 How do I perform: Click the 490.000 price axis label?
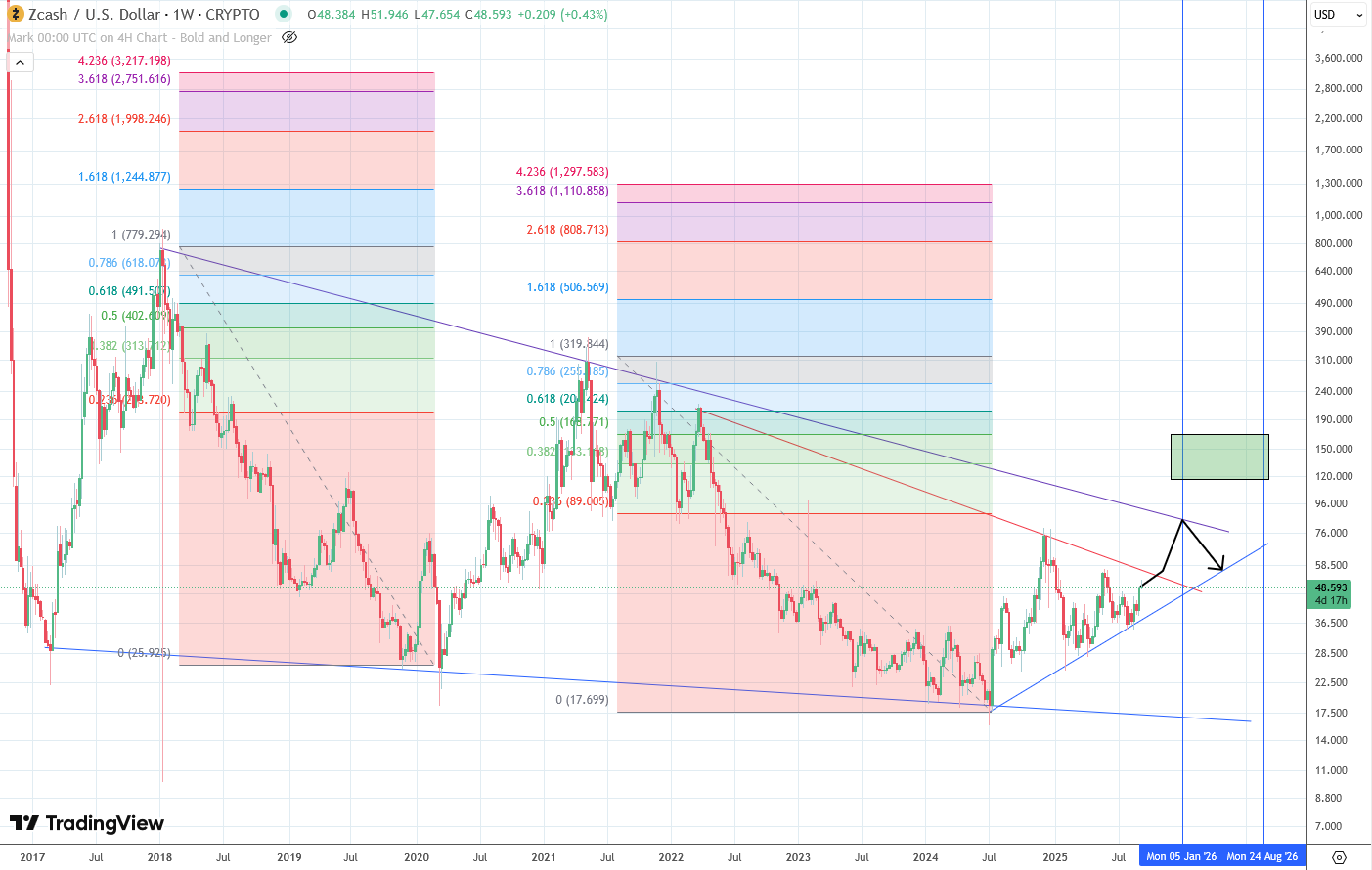(1335, 303)
